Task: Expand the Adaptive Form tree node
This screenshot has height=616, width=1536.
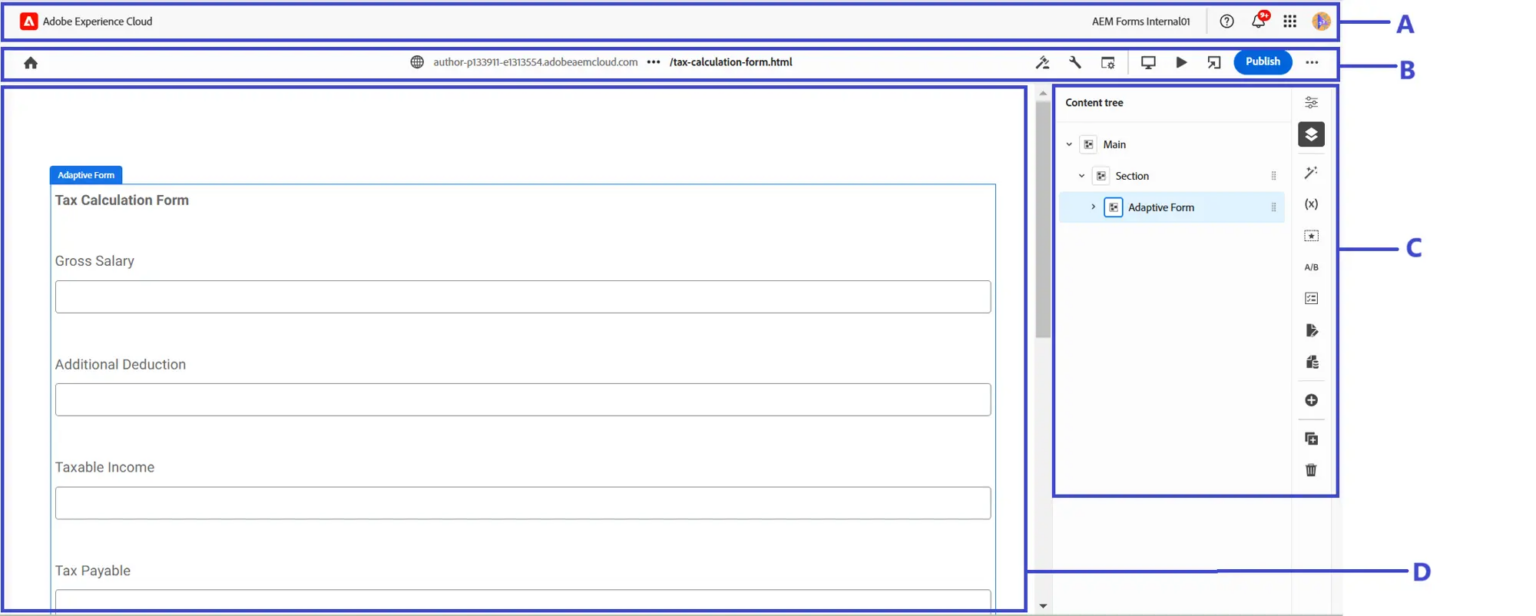Action: point(1091,207)
